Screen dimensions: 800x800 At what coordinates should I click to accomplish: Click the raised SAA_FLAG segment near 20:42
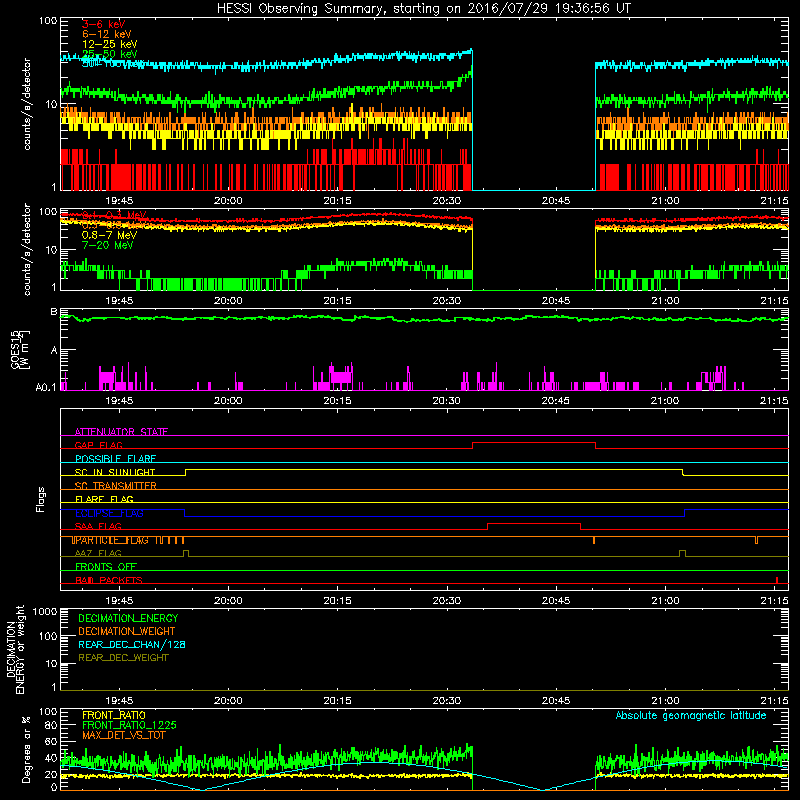coord(534,523)
